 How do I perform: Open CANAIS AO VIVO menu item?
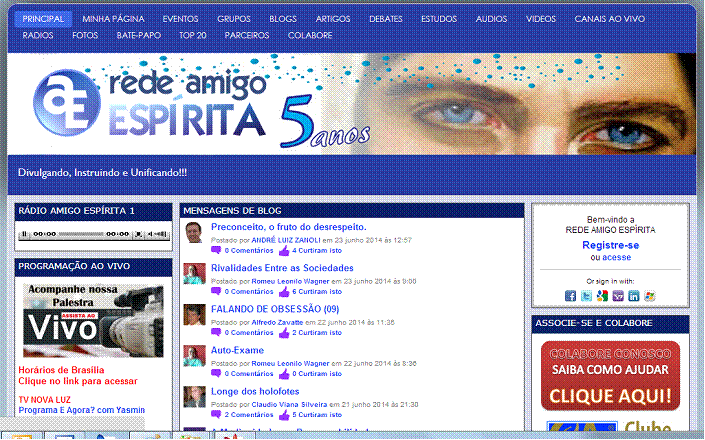(x=610, y=19)
